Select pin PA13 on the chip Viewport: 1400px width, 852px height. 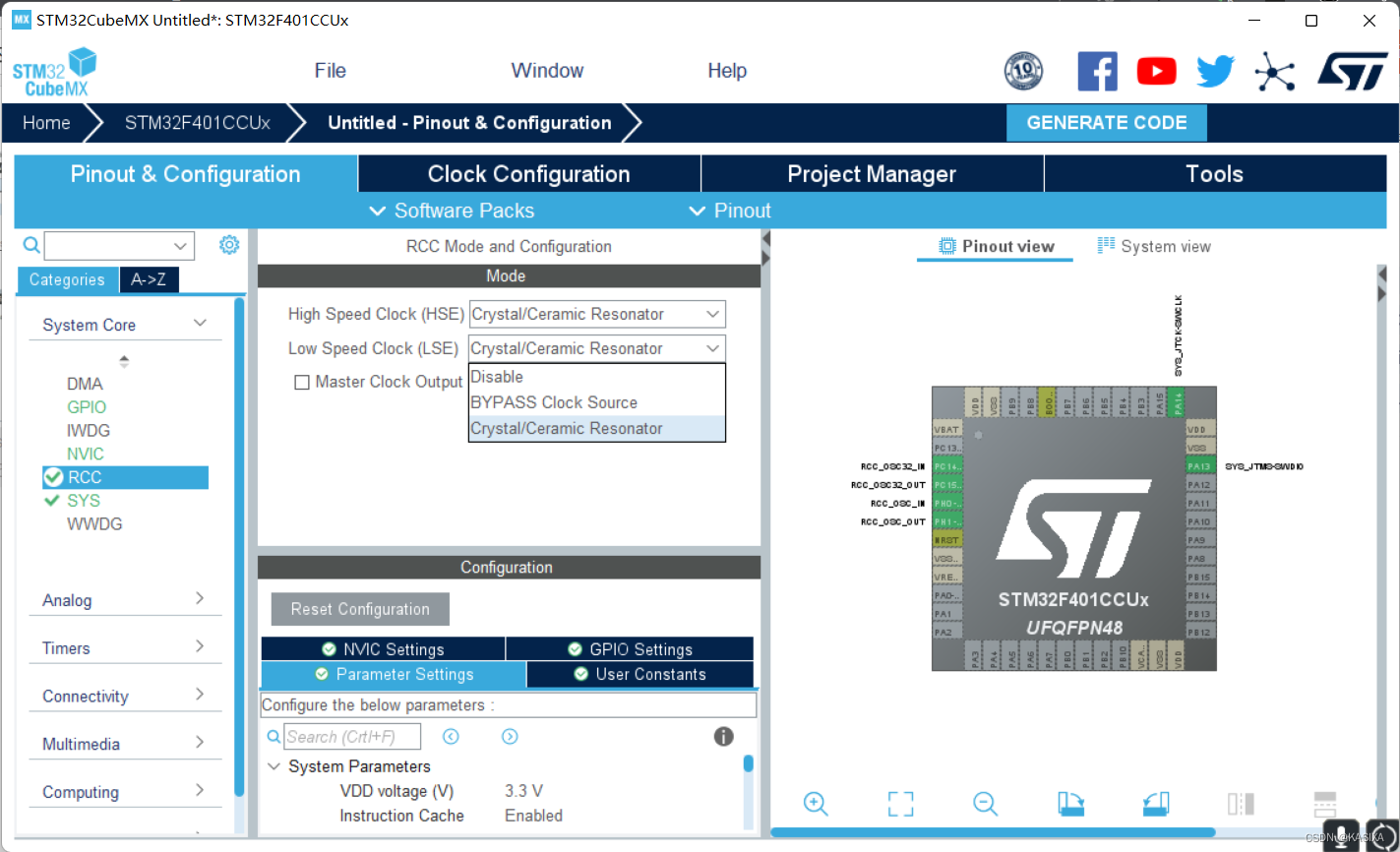[1200, 466]
